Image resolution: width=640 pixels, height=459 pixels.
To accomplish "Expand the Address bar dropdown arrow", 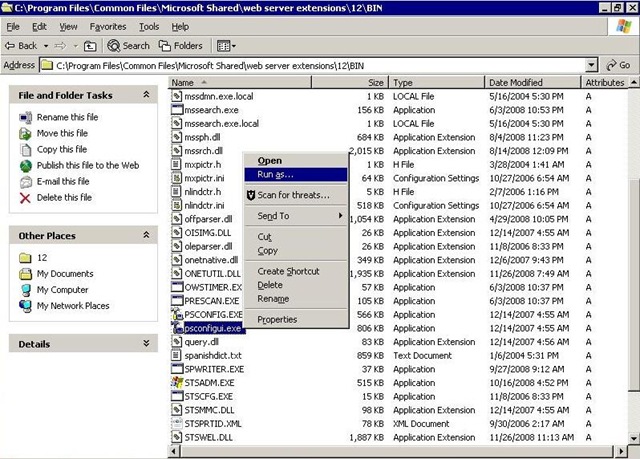I will tap(591, 65).
